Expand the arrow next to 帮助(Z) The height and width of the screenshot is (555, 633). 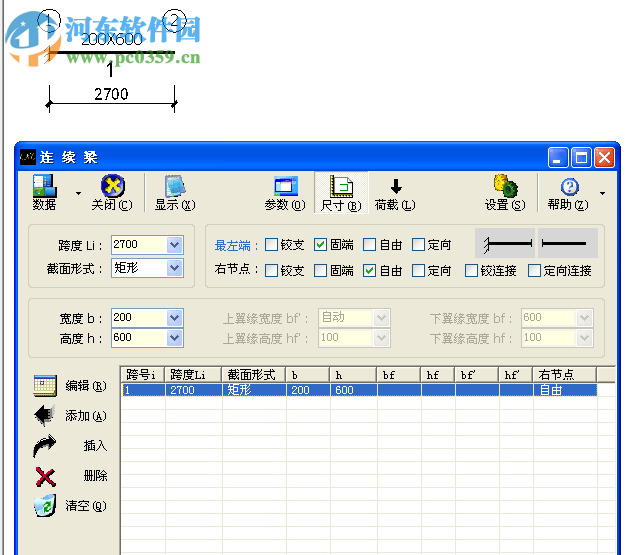pyautogui.click(x=602, y=193)
